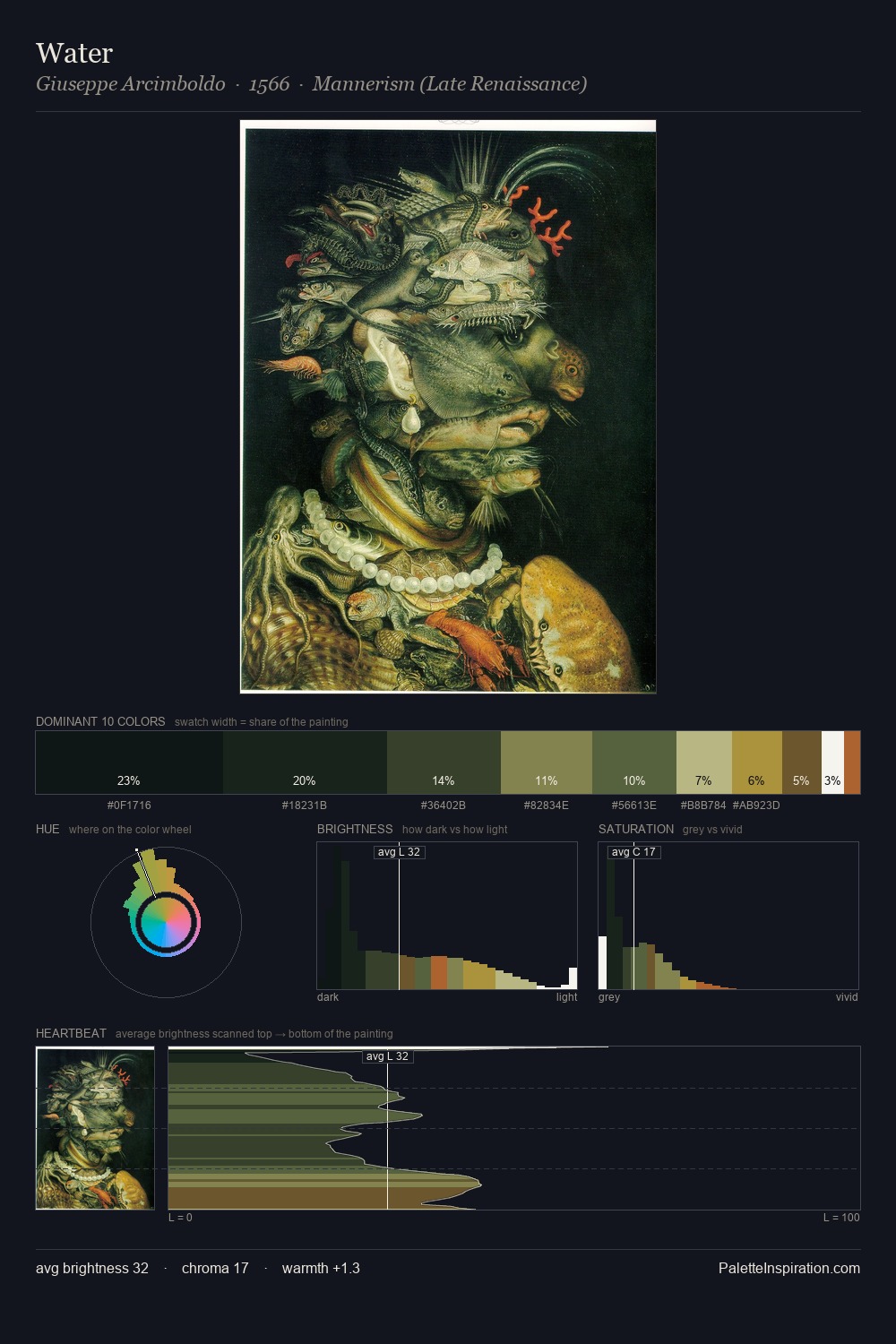896x1344 pixels.
Task: Click the 'grey' saturation axis label
Action: click(x=609, y=997)
